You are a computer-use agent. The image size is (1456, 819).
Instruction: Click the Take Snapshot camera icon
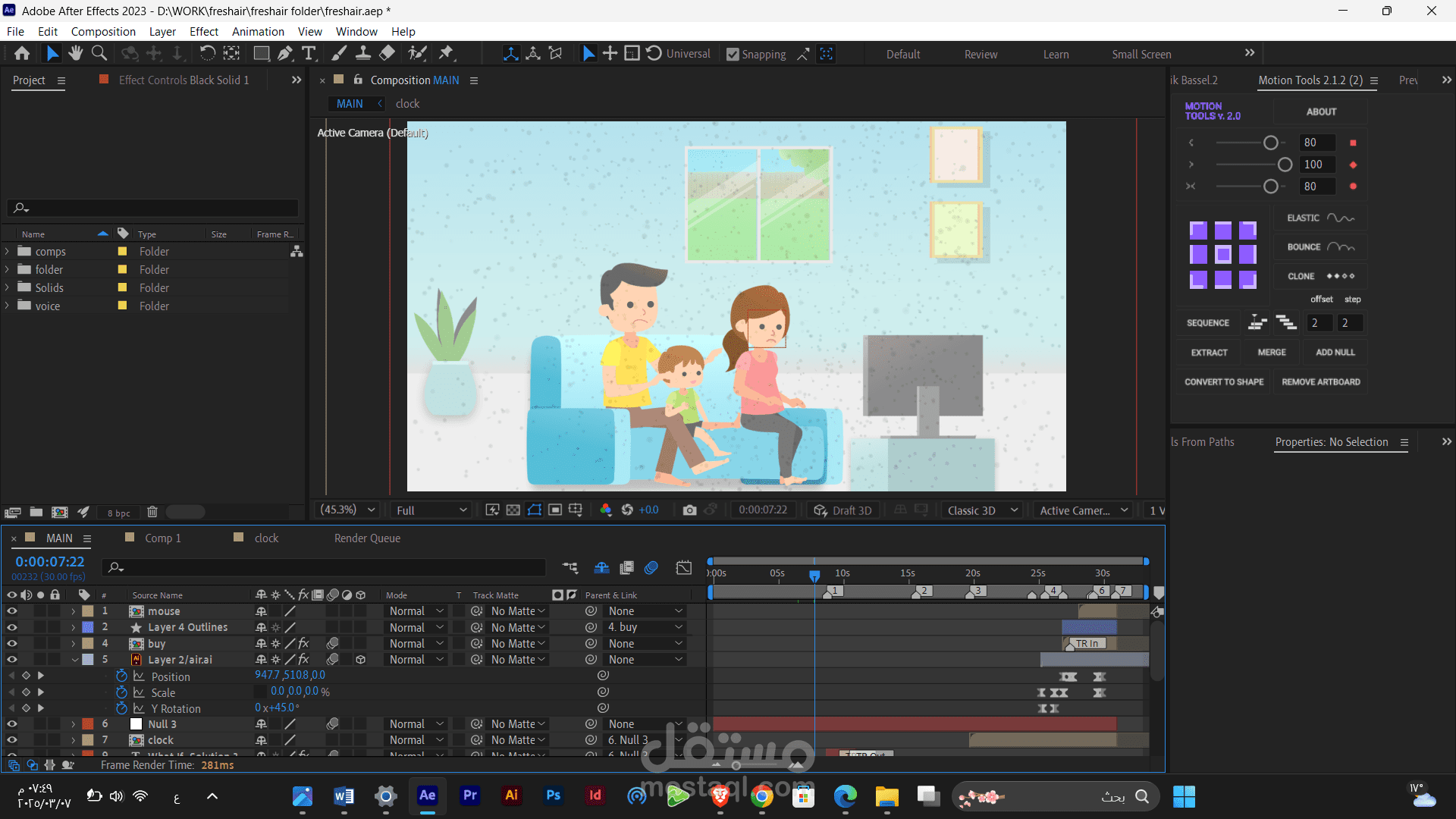click(x=689, y=510)
